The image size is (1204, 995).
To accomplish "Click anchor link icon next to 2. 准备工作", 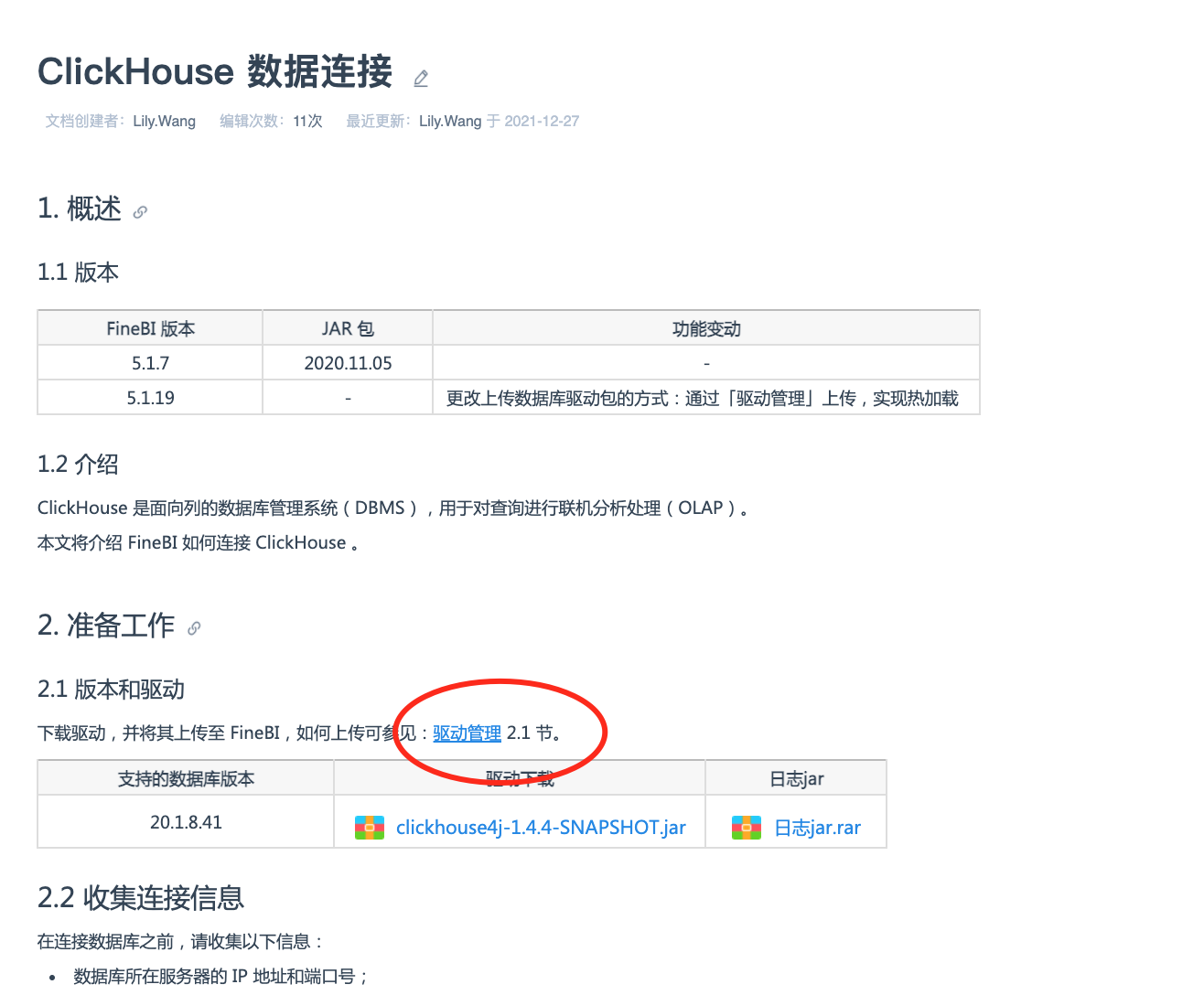I will 194,628.
